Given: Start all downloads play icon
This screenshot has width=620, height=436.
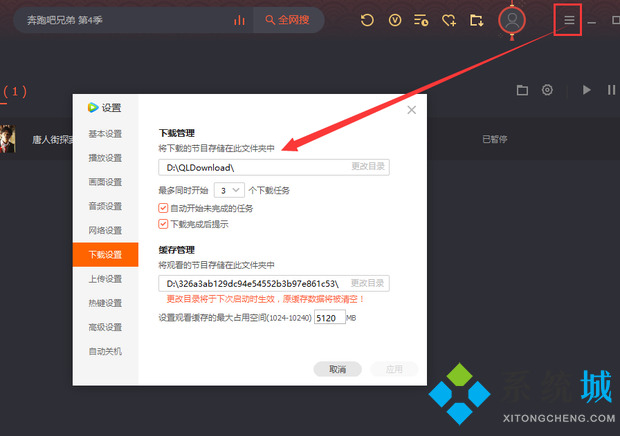Looking at the screenshot, I should pyautogui.click(x=587, y=90).
